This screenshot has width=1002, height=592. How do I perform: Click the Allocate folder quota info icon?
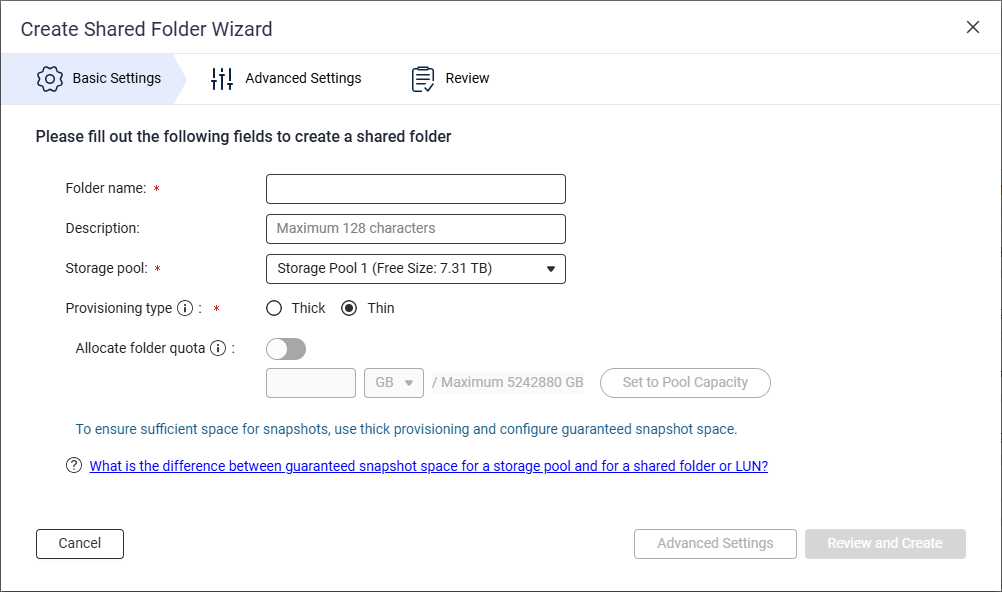pyautogui.click(x=218, y=349)
